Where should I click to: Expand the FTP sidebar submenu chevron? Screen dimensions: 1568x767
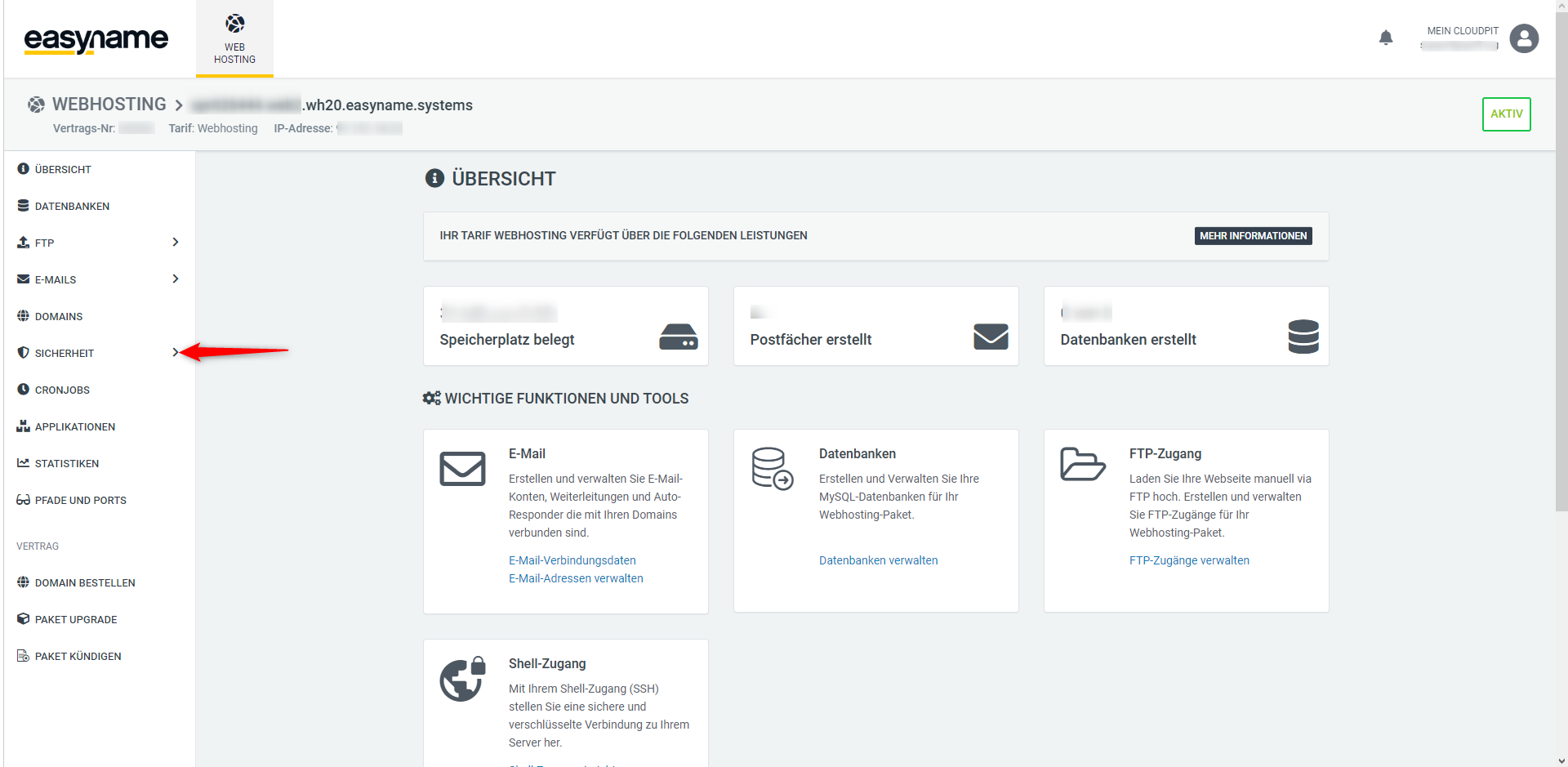[175, 243]
